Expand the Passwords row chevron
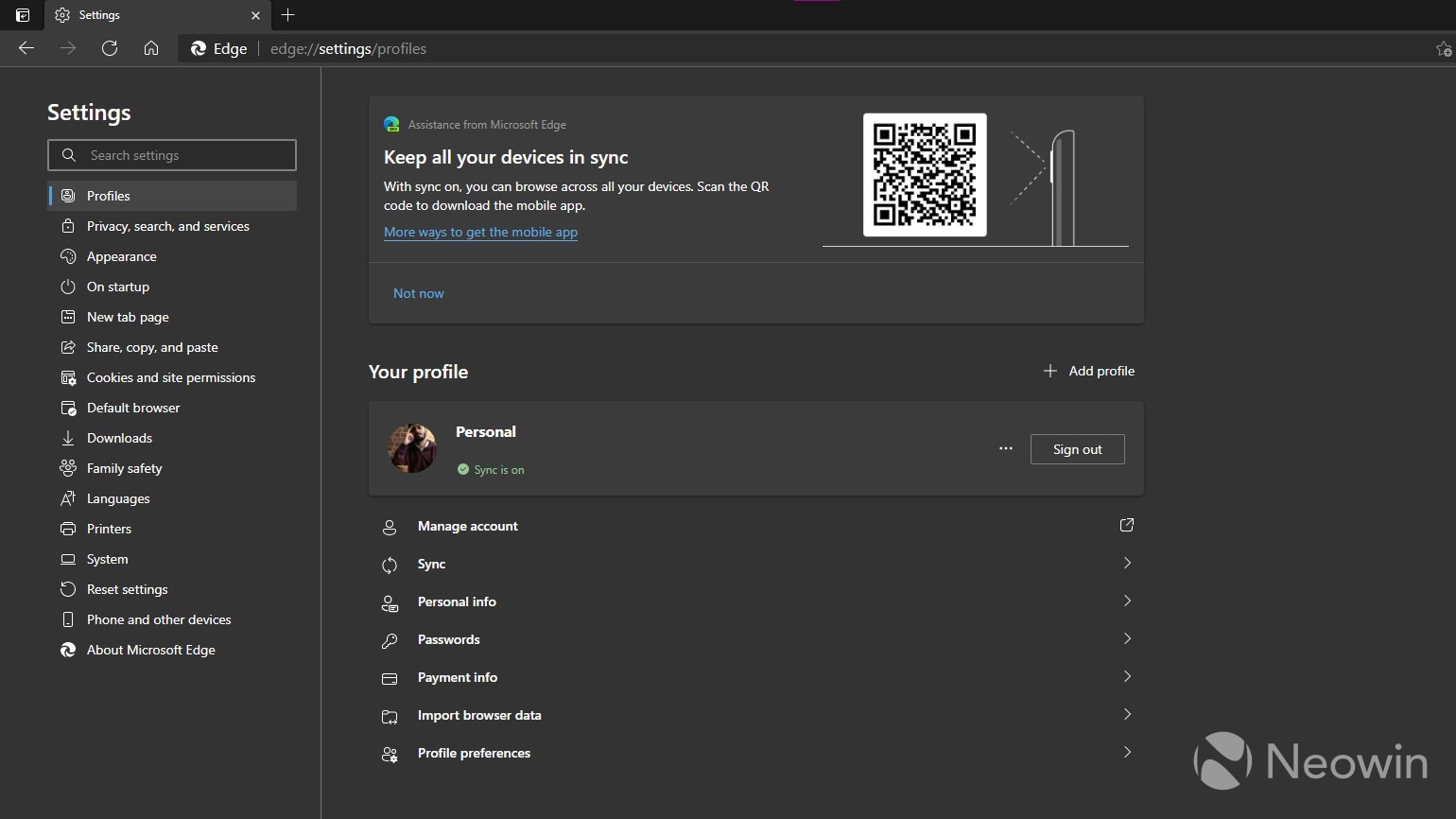The height and width of the screenshot is (819, 1456). (1126, 639)
